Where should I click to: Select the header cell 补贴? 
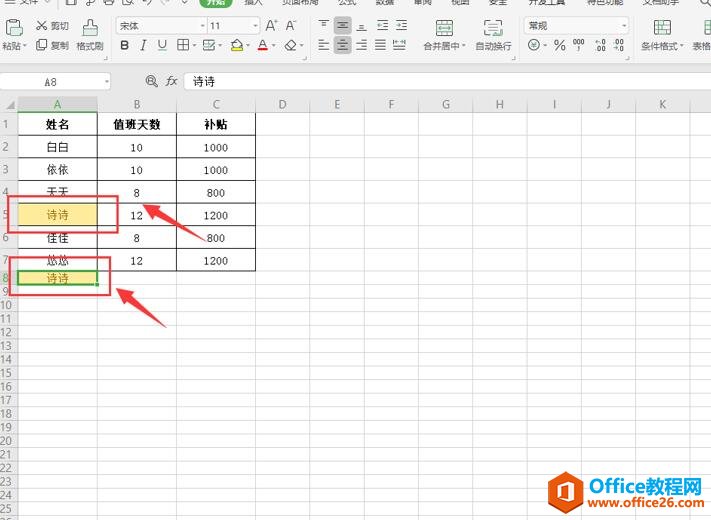point(216,124)
